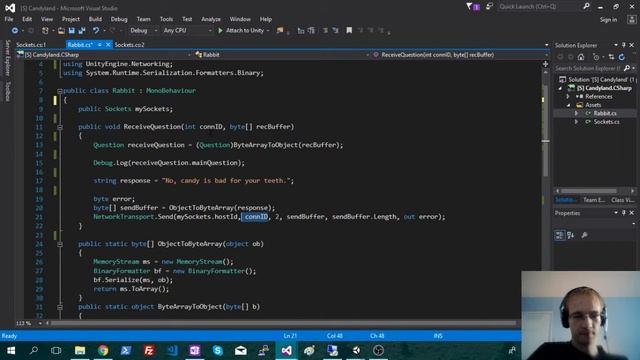Click the Pending Changes Filter clock icon
This screenshot has width=640, height=360.
point(596,57)
